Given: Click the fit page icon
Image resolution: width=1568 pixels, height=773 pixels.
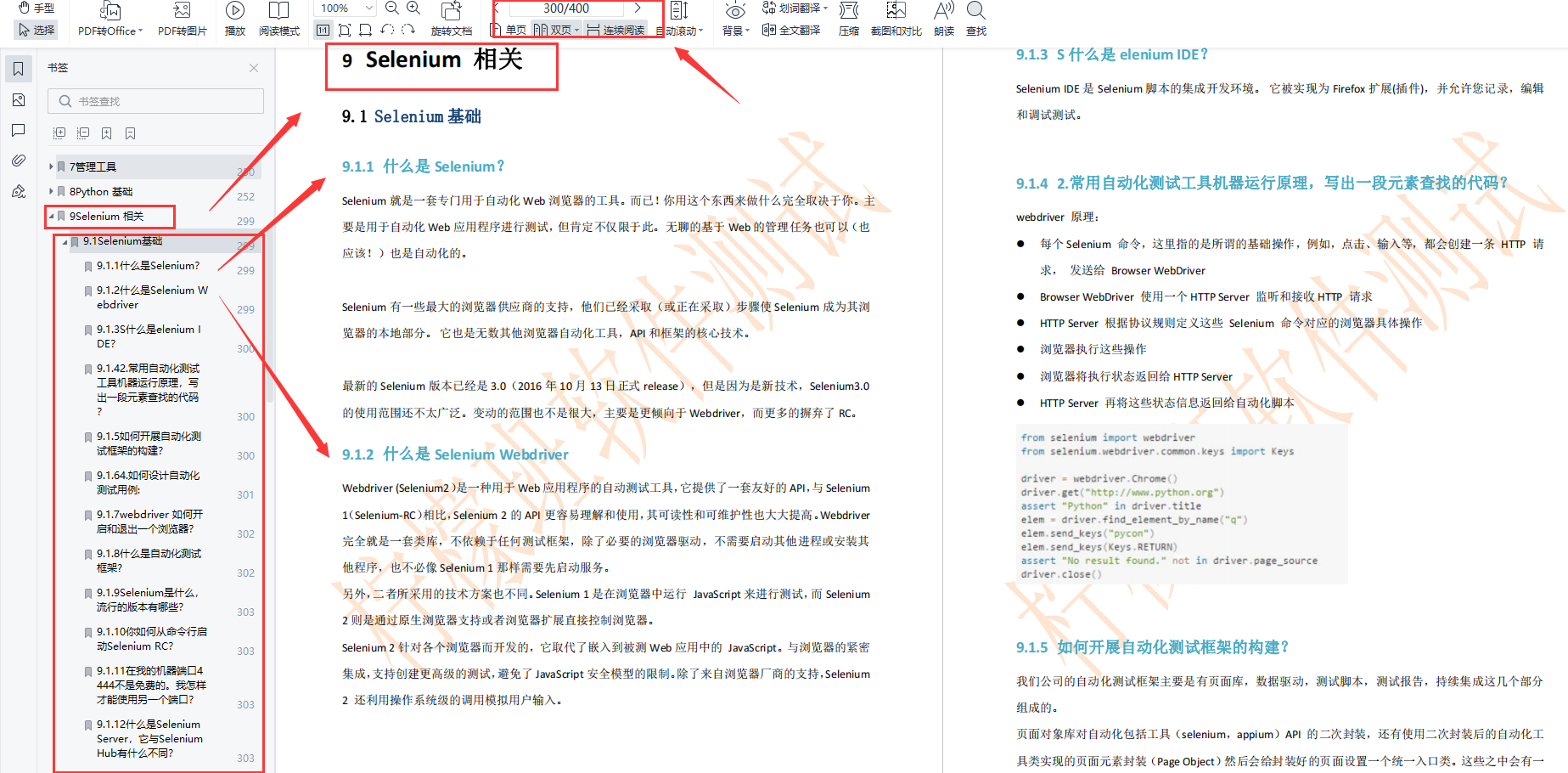Looking at the screenshot, I should tap(345, 30).
